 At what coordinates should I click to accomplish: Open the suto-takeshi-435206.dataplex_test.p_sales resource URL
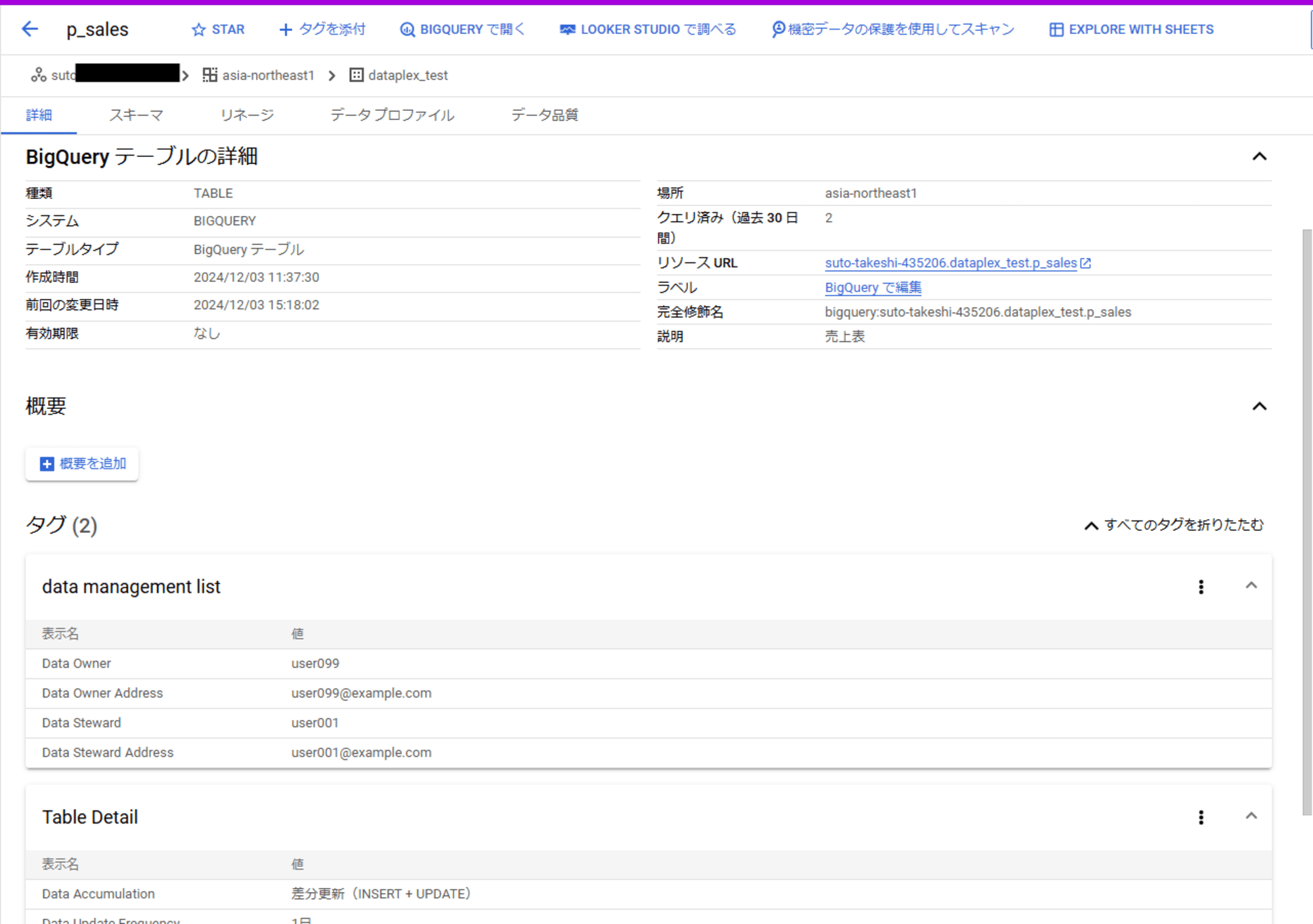(951, 263)
